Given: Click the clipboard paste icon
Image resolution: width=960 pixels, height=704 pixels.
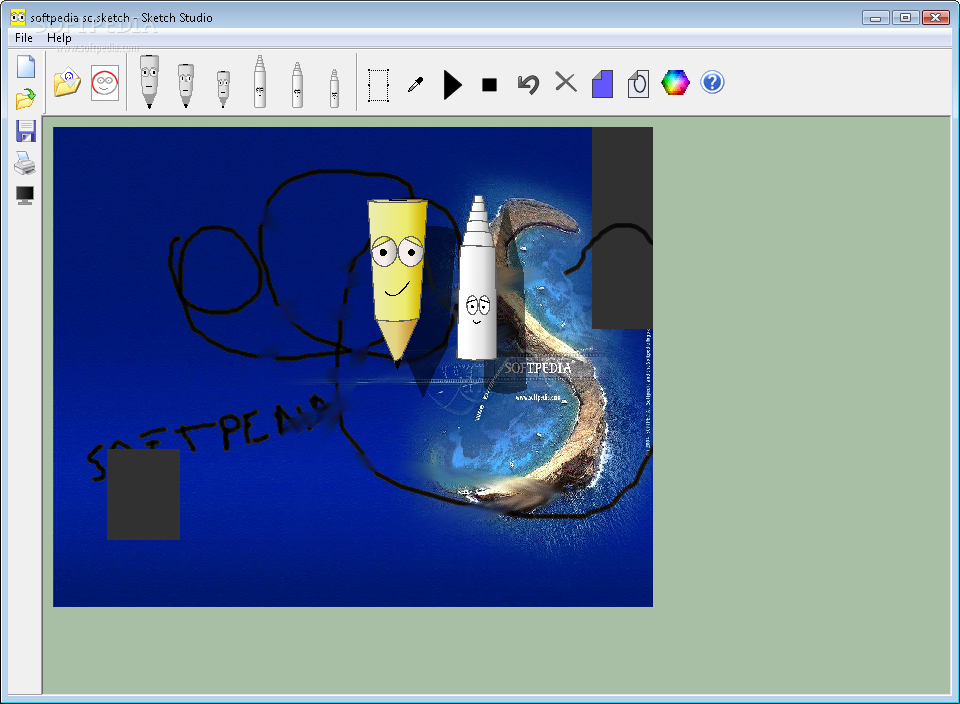Looking at the screenshot, I should [639, 84].
